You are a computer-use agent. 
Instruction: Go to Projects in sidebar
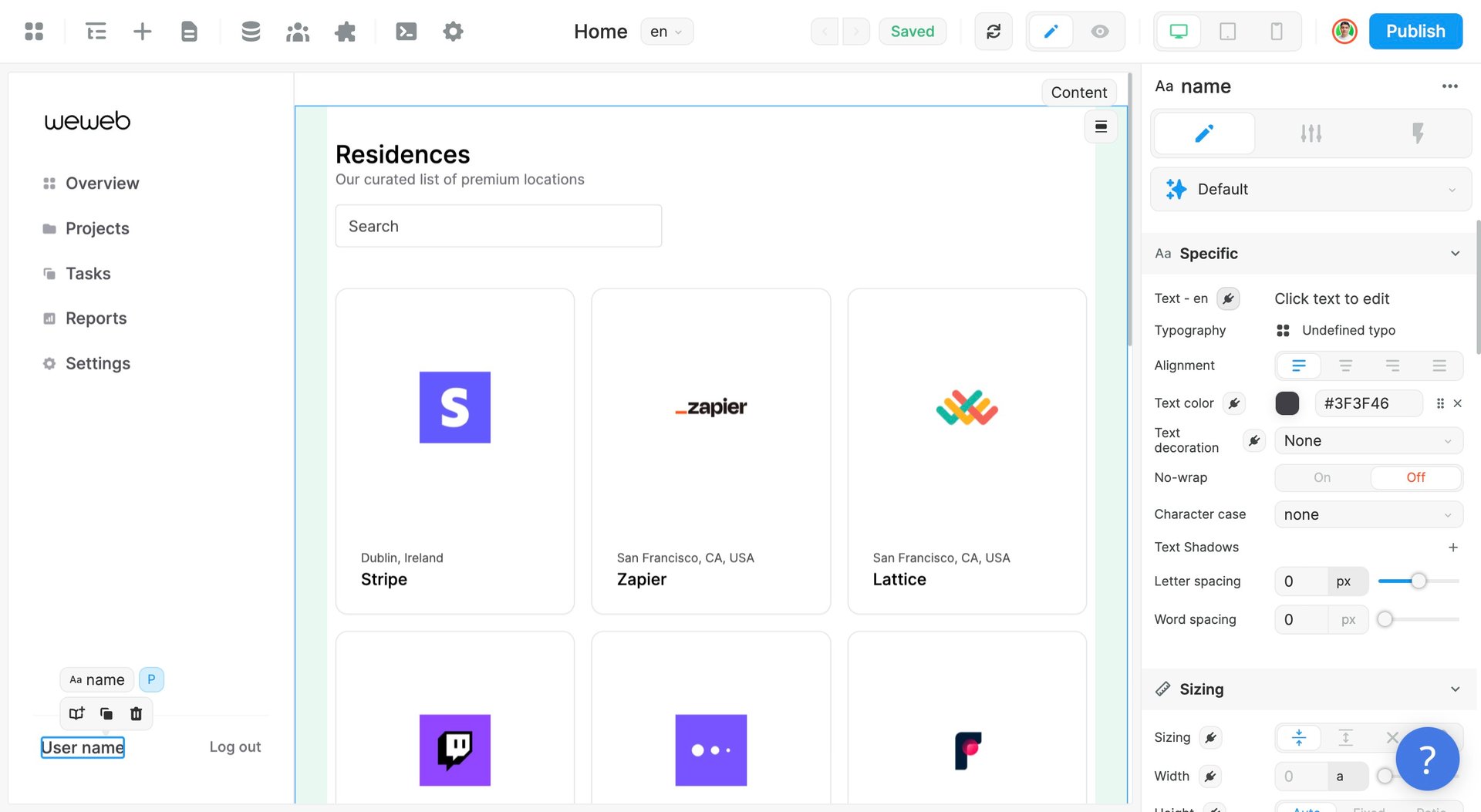pos(86,229)
